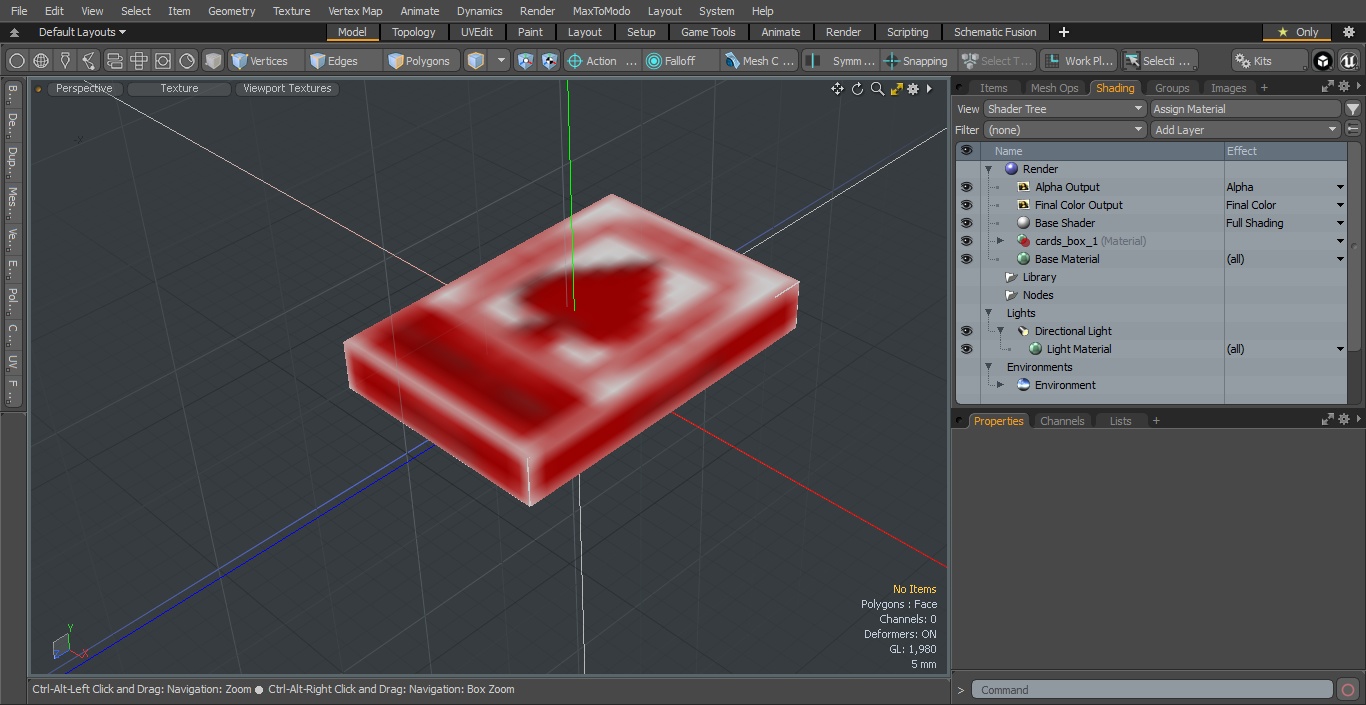Expand the cards_box_1 material group
This screenshot has height=705, width=1366.
1000,241
